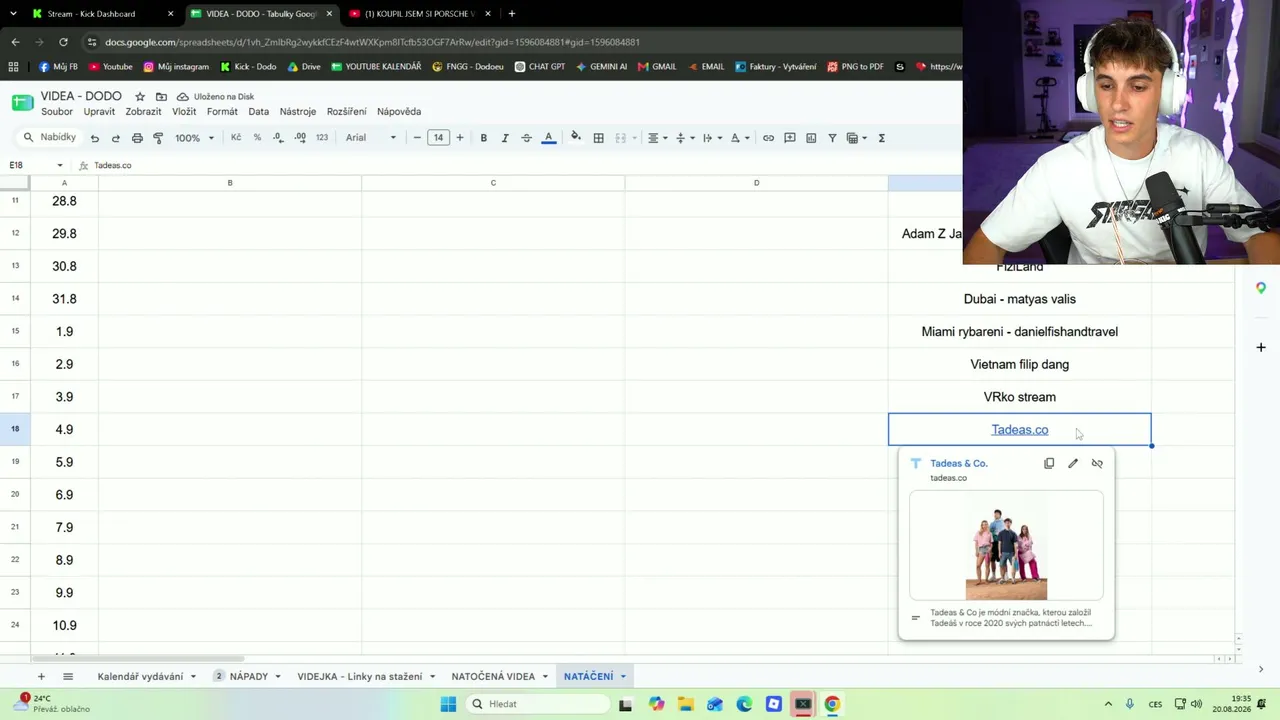Open Tadeas & Co. preview thumbnail
This screenshot has width=1280, height=720.
click(x=1006, y=546)
